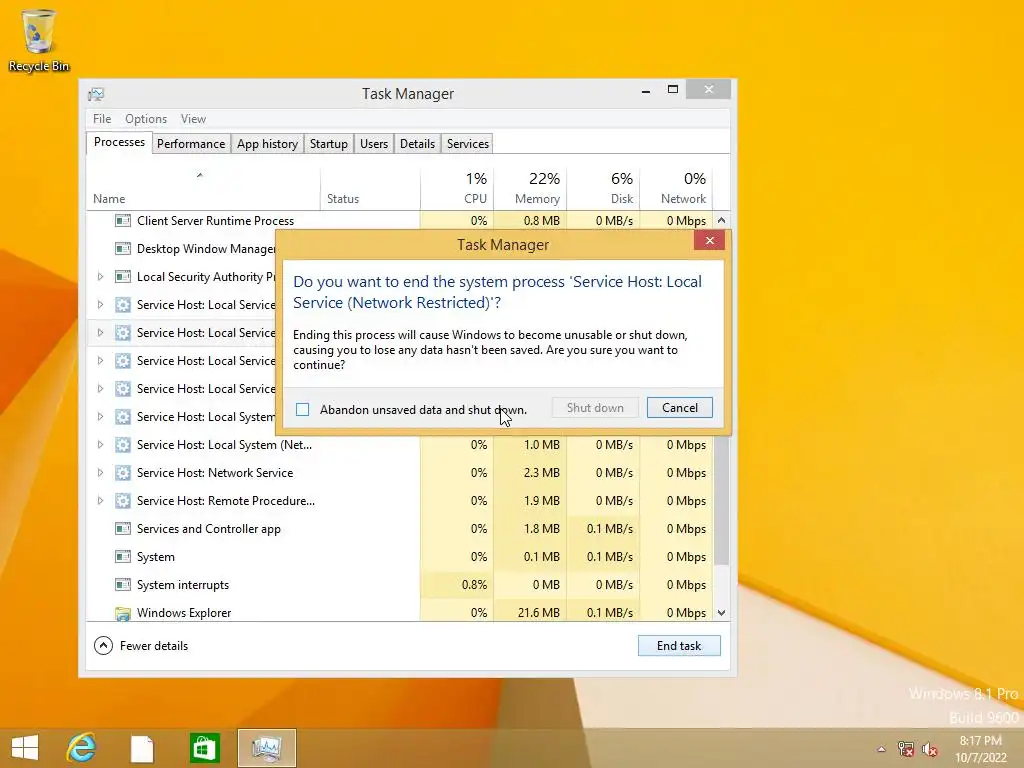
Task: Maximize the Task Manager window
Action: (673, 89)
